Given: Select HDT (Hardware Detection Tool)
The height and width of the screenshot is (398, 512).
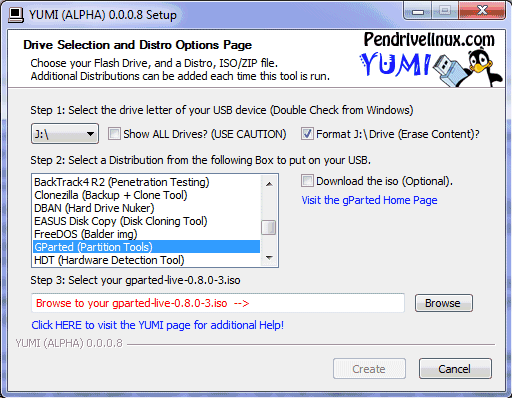Looking at the screenshot, I should [146, 260].
